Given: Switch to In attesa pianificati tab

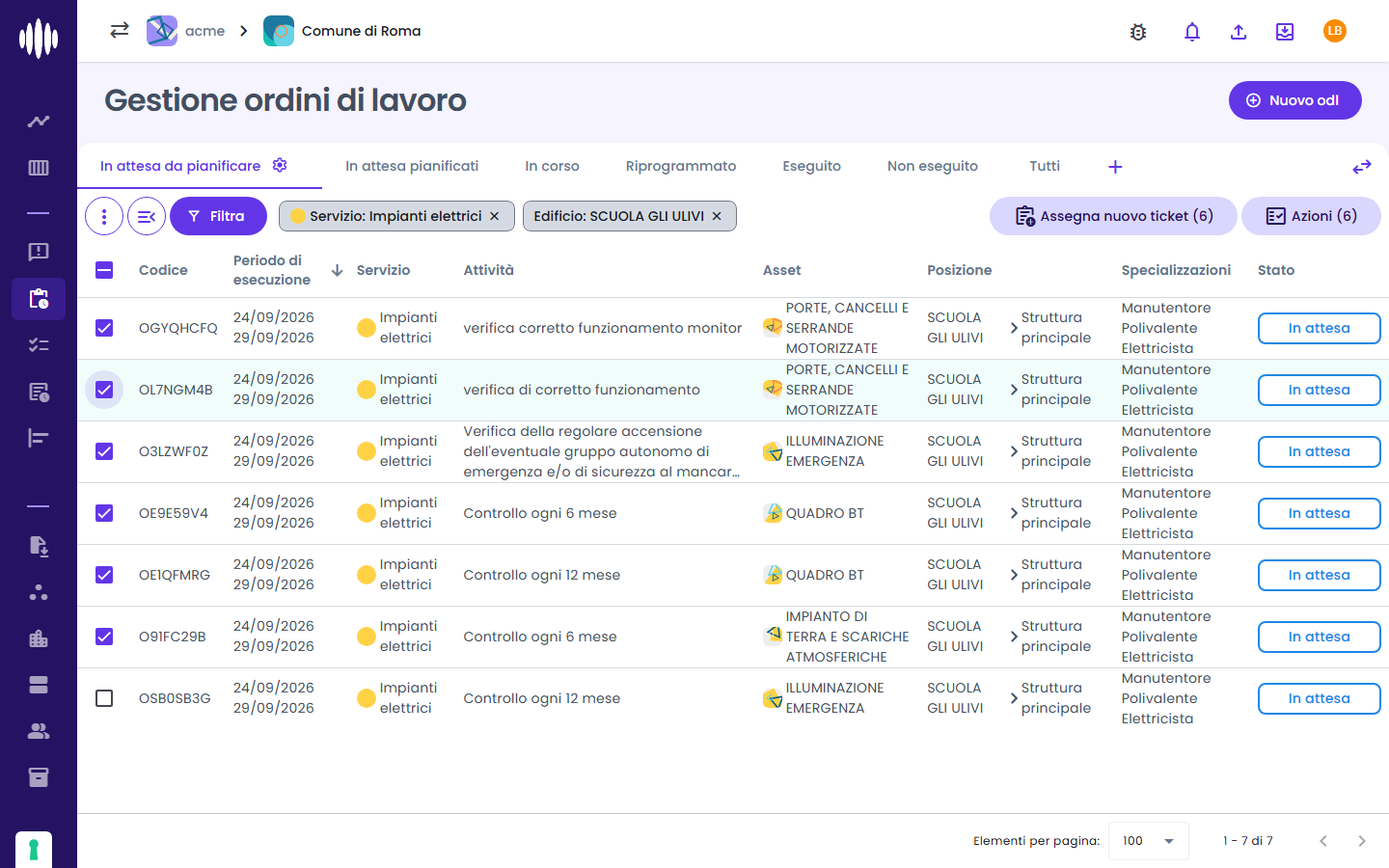Looking at the screenshot, I should (x=412, y=166).
